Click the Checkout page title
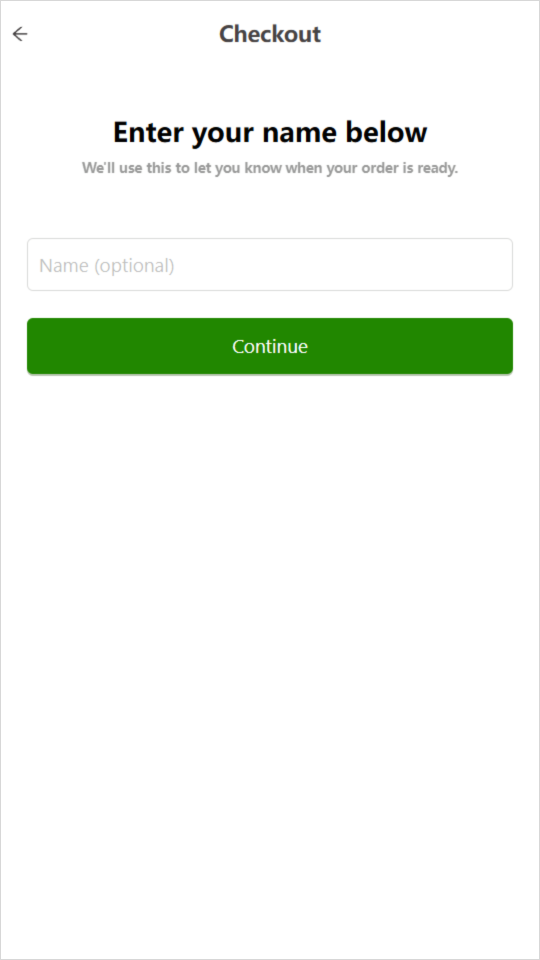The width and height of the screenshot is (540, 960). coord(270,34)
